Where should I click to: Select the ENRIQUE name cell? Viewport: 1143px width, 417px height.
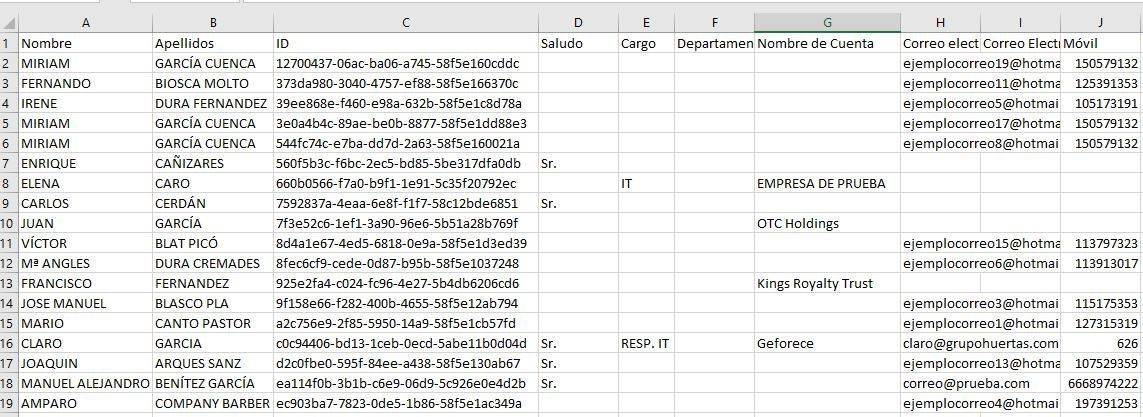coord(85,164)
